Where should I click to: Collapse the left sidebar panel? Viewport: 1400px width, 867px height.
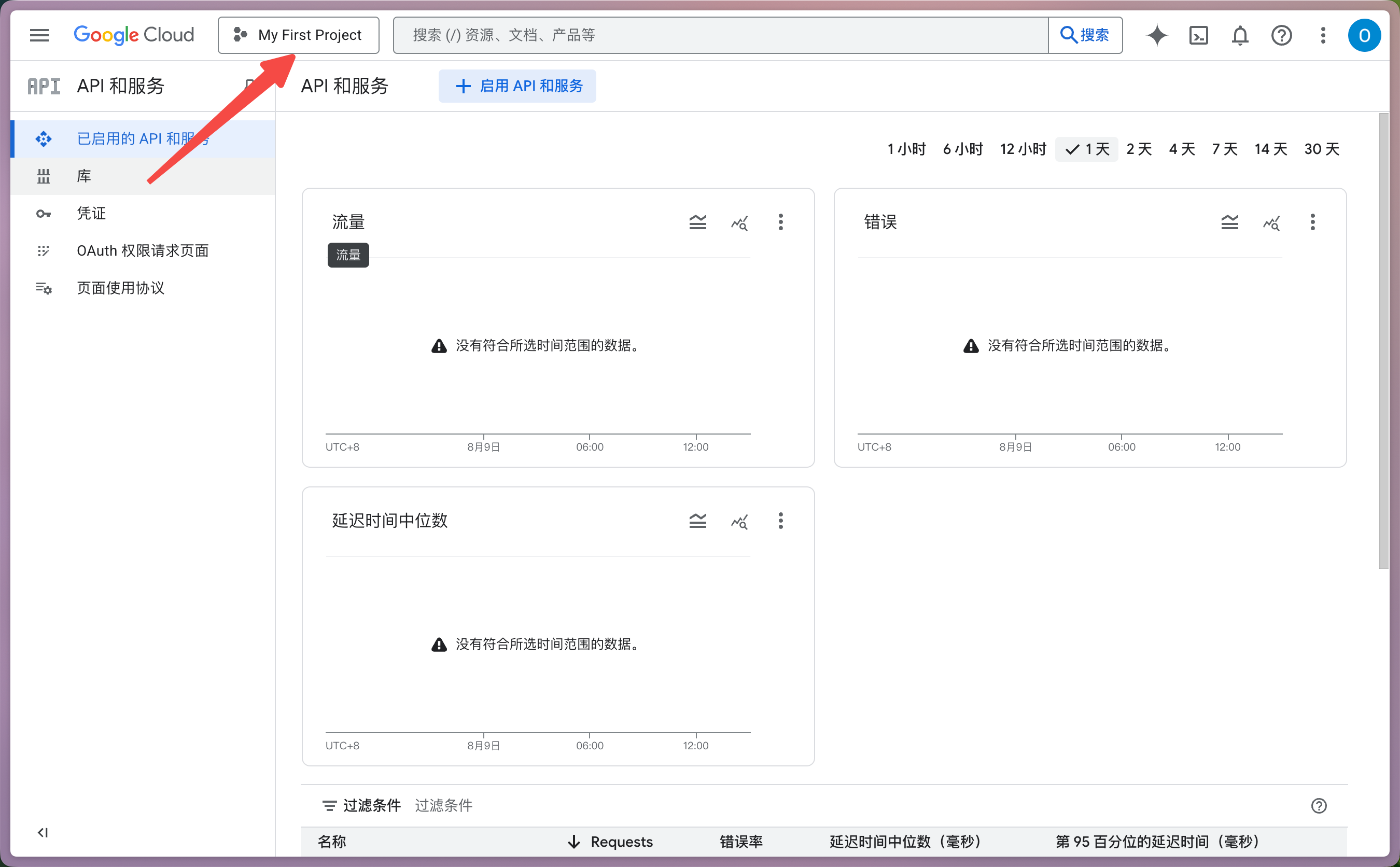[x=43, y=832]
